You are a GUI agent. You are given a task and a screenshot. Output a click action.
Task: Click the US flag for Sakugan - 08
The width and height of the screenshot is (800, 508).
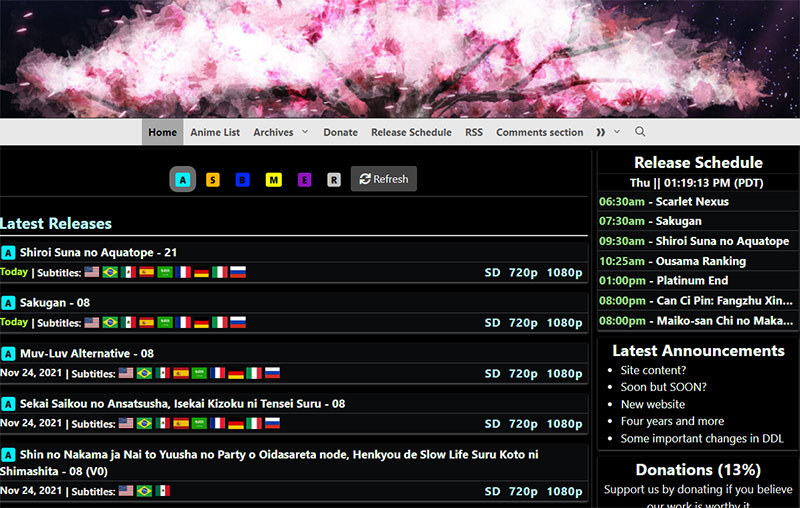coord(92,322)
